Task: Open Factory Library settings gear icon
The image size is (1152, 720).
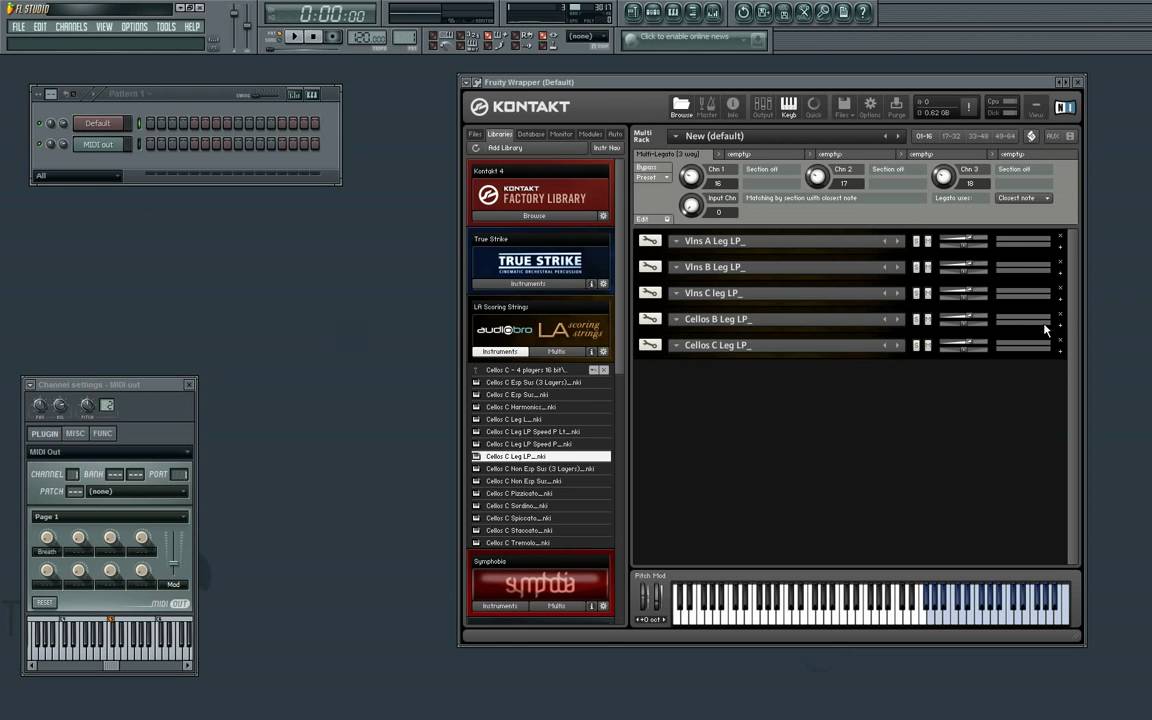Action: tap(603, 216)
